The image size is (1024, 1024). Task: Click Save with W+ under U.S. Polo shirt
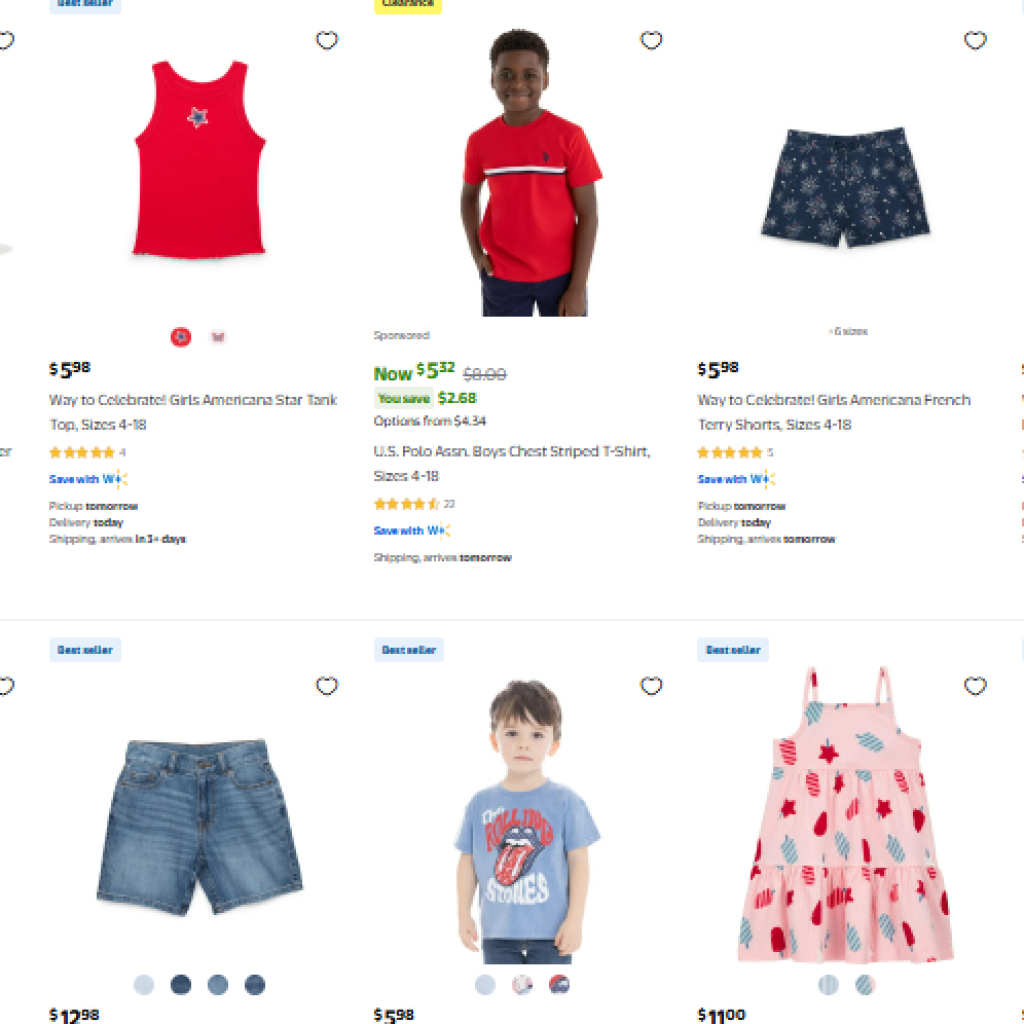(412, 530)
